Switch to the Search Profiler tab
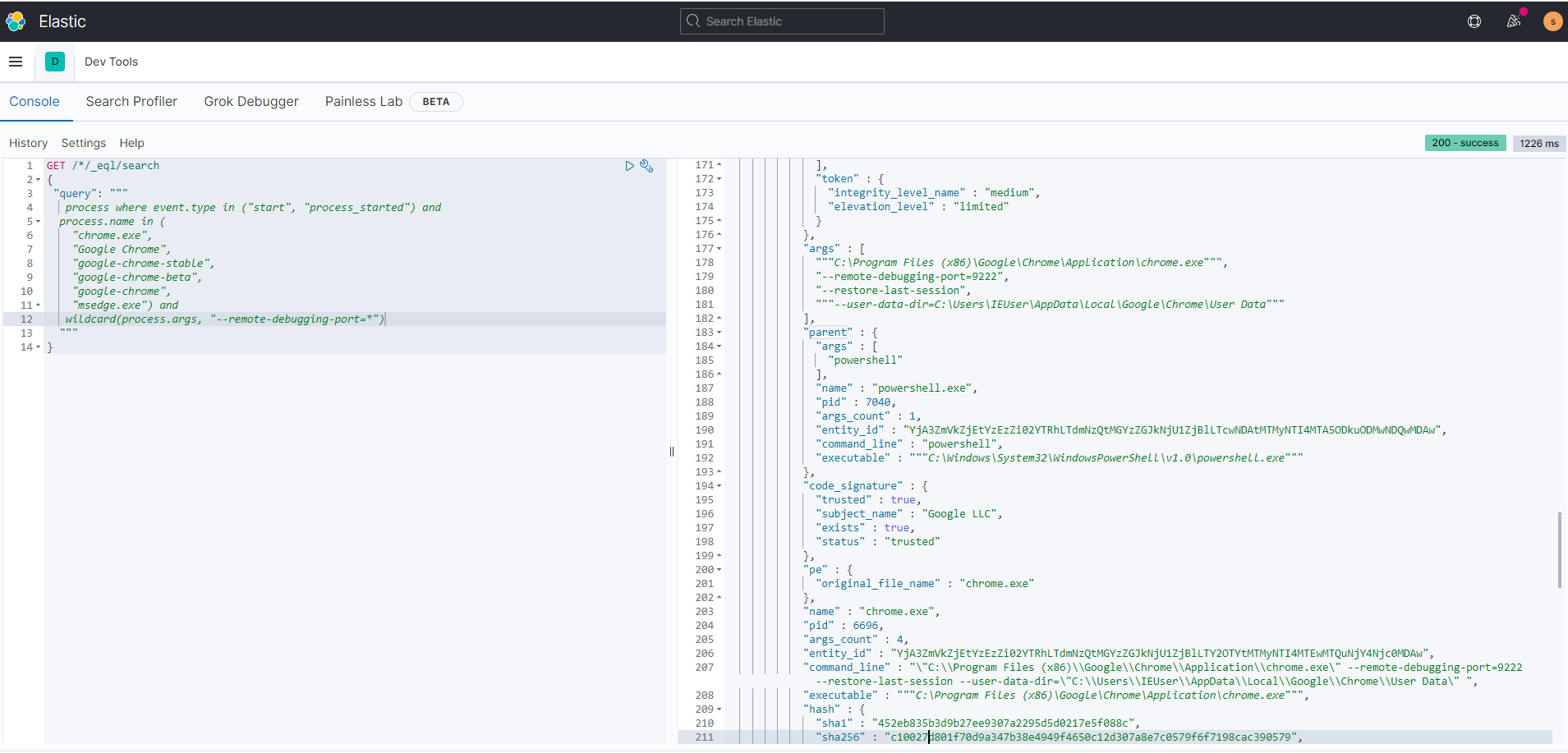Viewport: 1568px width, 753px height. pyautogui.click(x=131, y=101)
